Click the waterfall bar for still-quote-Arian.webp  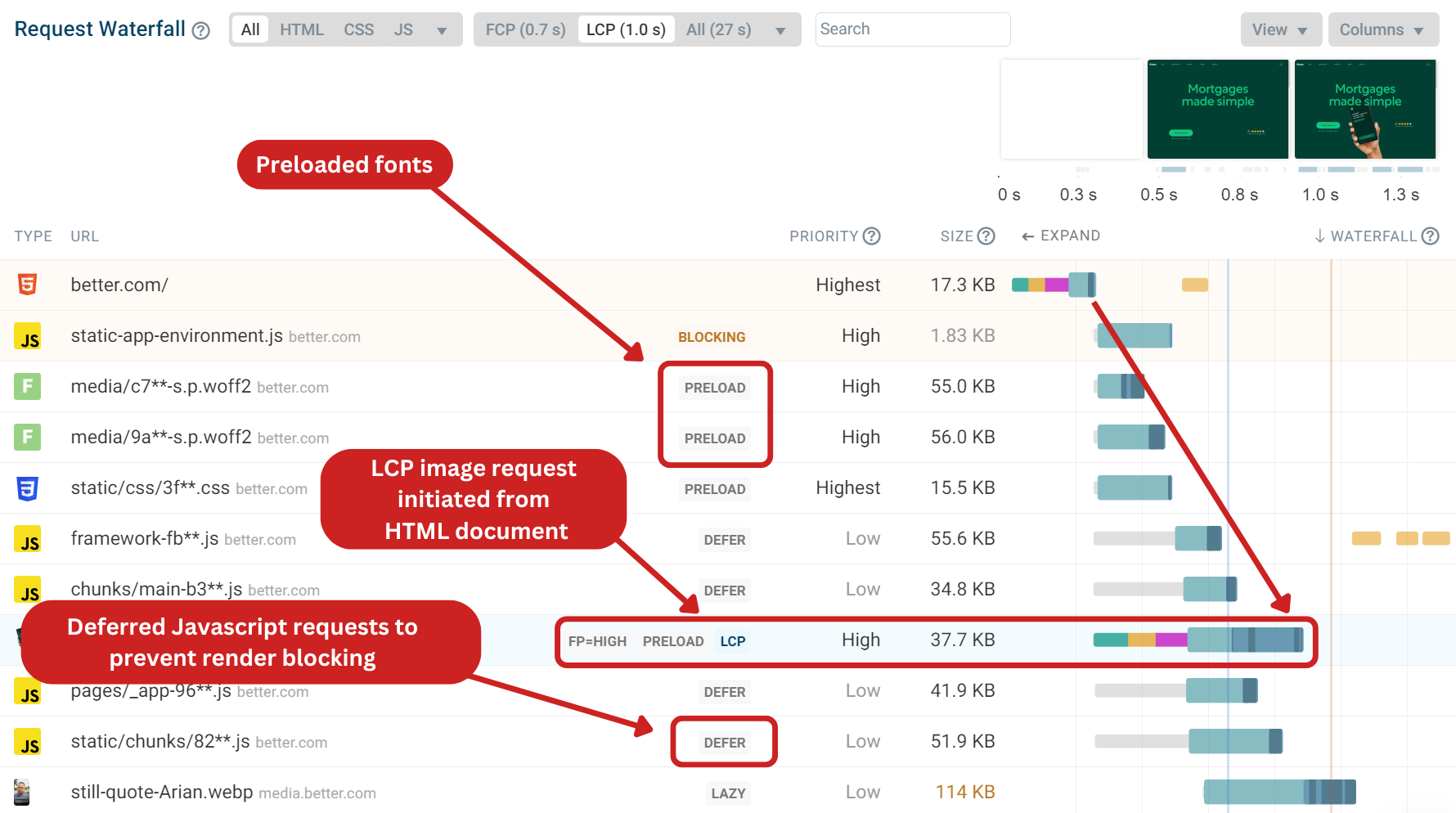(x=1280, y=792)
